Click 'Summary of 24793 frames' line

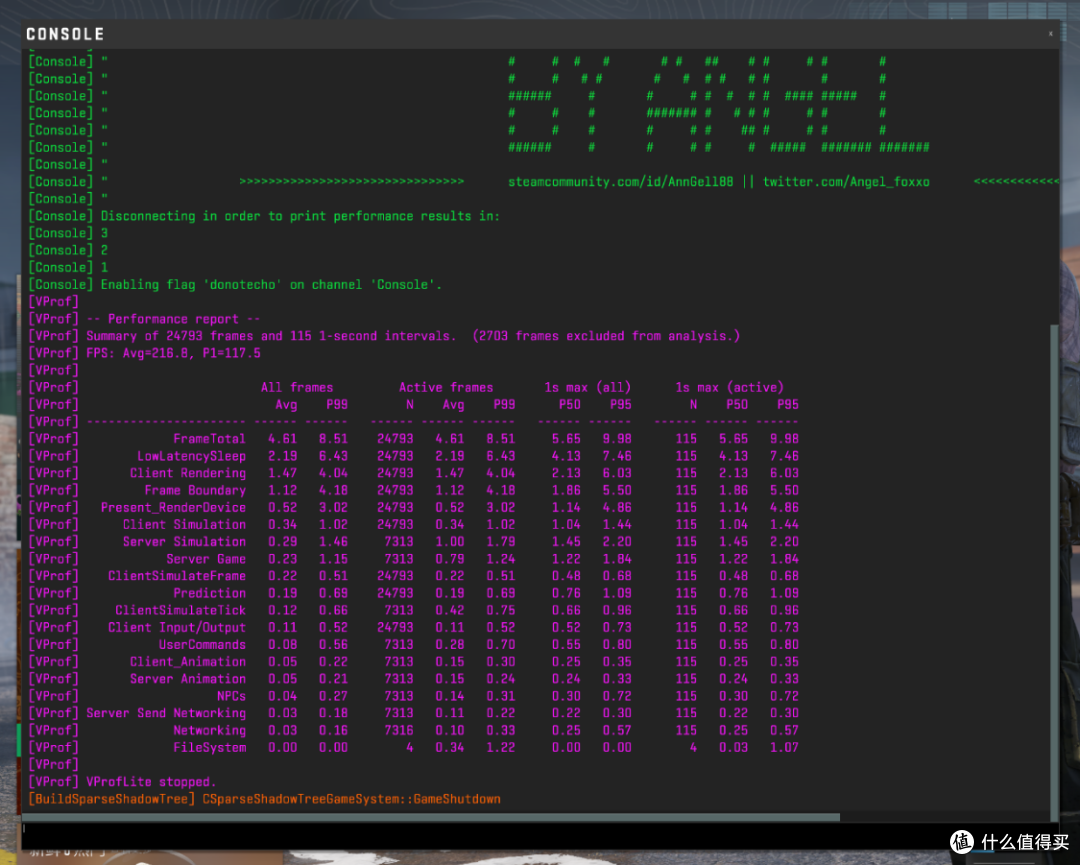[x=413, y=336]
